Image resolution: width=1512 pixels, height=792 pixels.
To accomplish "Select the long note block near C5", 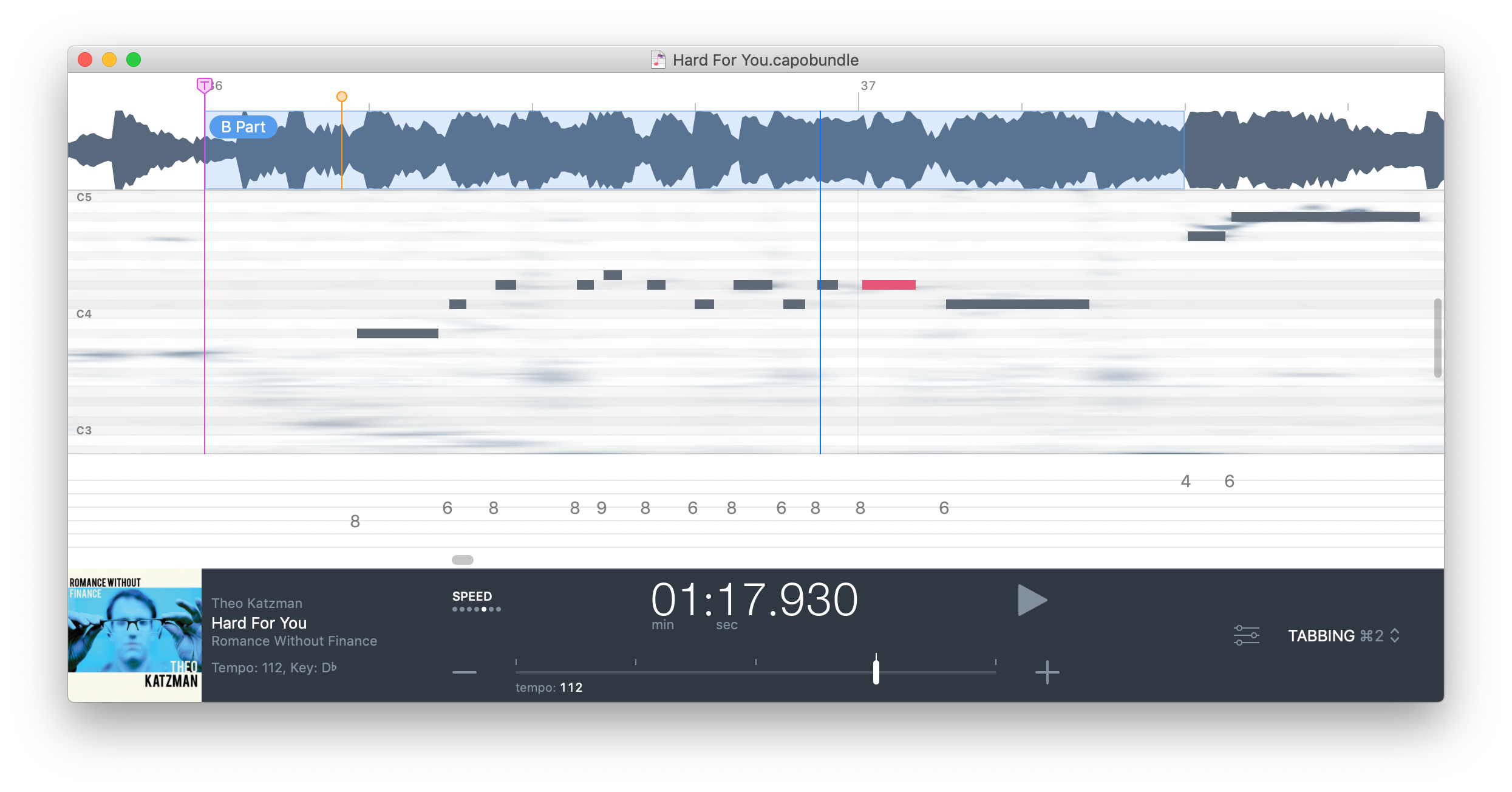I will 1325,217.
